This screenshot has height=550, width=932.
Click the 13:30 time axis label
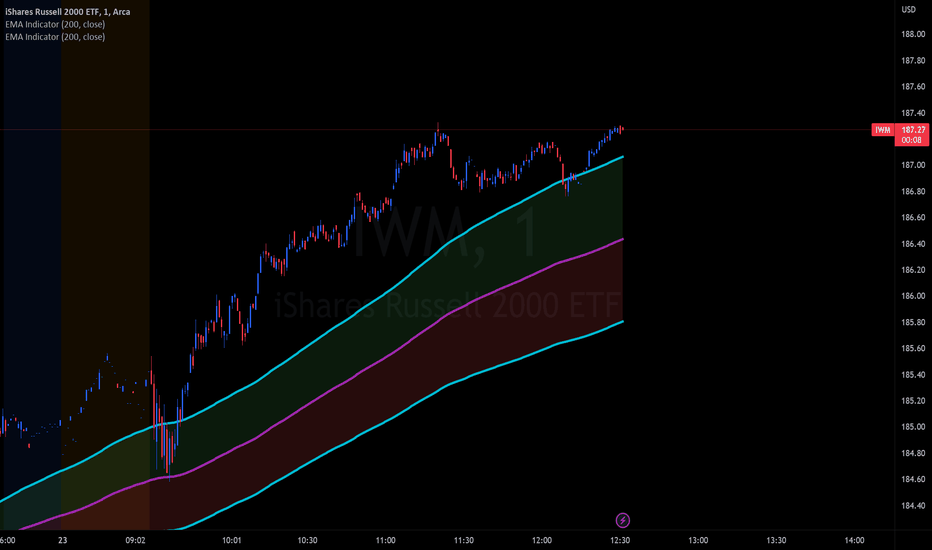click(776, 540)
